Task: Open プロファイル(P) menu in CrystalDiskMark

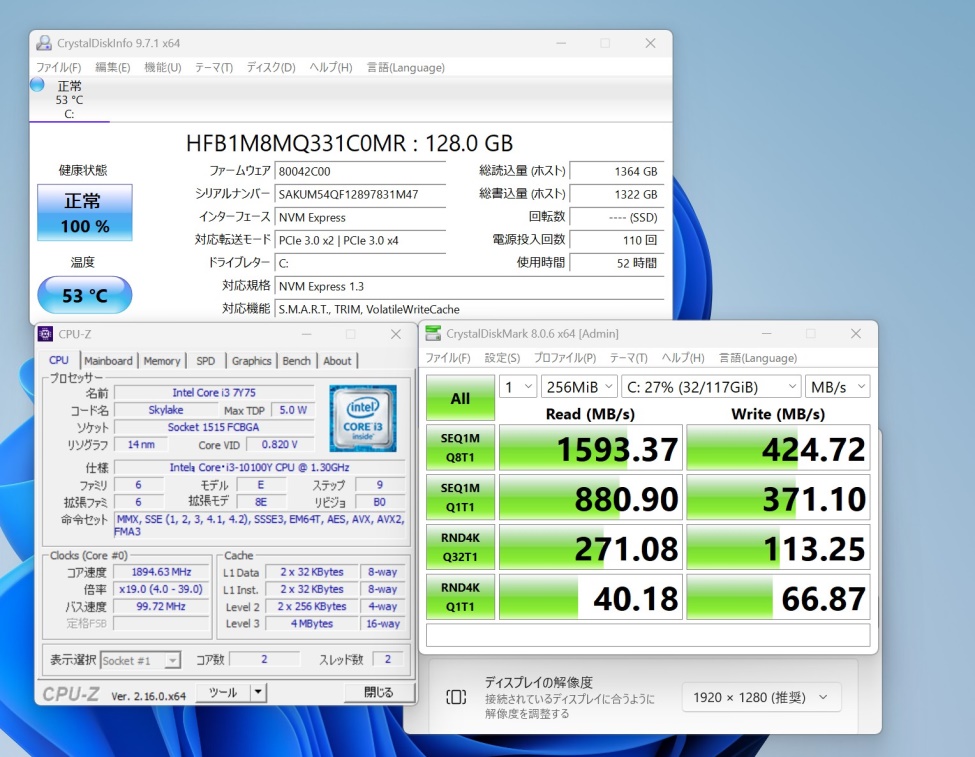Action: pyautogui.click(x=565, y=358)
